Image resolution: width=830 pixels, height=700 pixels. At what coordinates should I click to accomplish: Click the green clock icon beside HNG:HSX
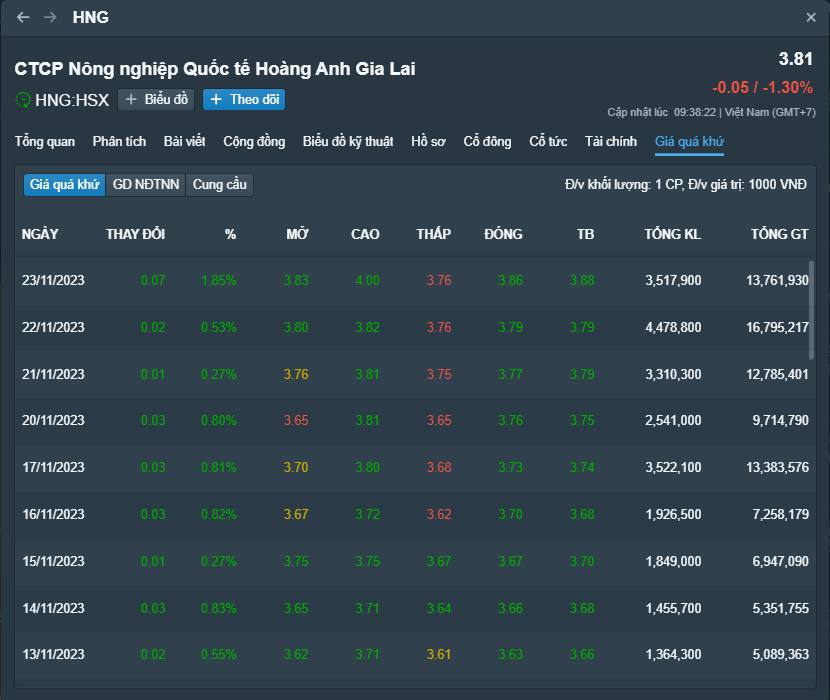23,100
